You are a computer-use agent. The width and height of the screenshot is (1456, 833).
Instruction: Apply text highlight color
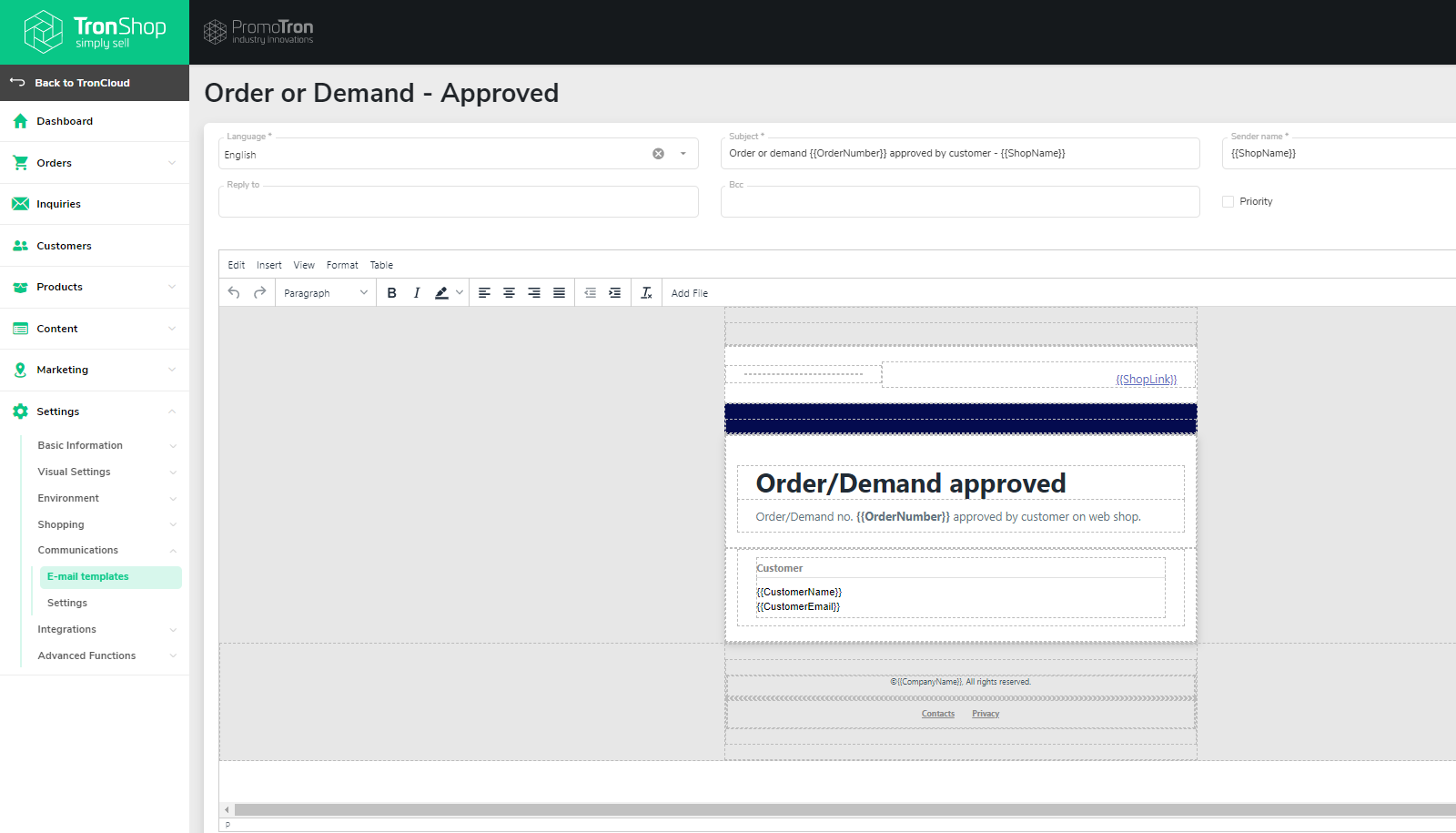441,292
